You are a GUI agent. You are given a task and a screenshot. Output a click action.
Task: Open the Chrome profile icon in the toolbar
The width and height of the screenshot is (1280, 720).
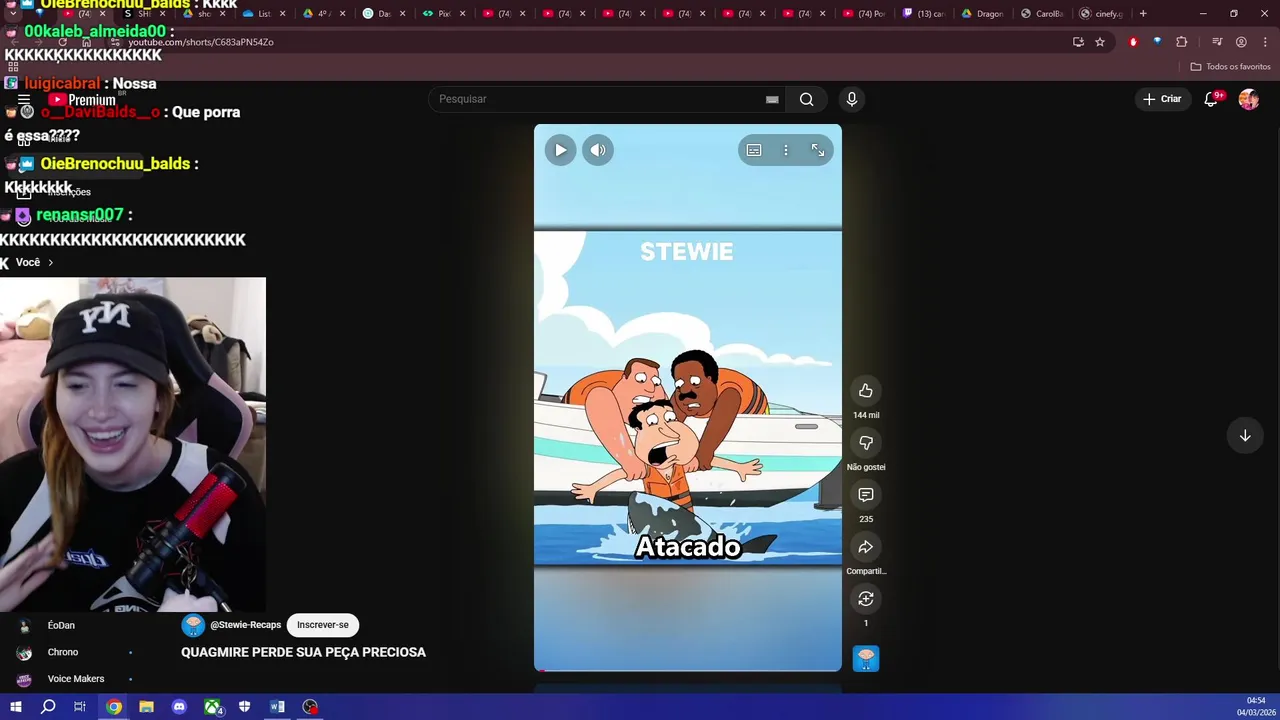(x=1241, y=42)
